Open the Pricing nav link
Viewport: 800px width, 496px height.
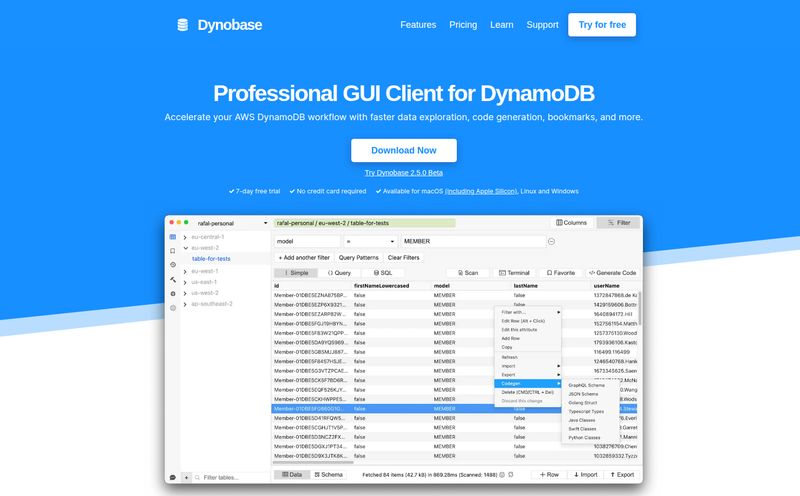(x=463, y=25)
